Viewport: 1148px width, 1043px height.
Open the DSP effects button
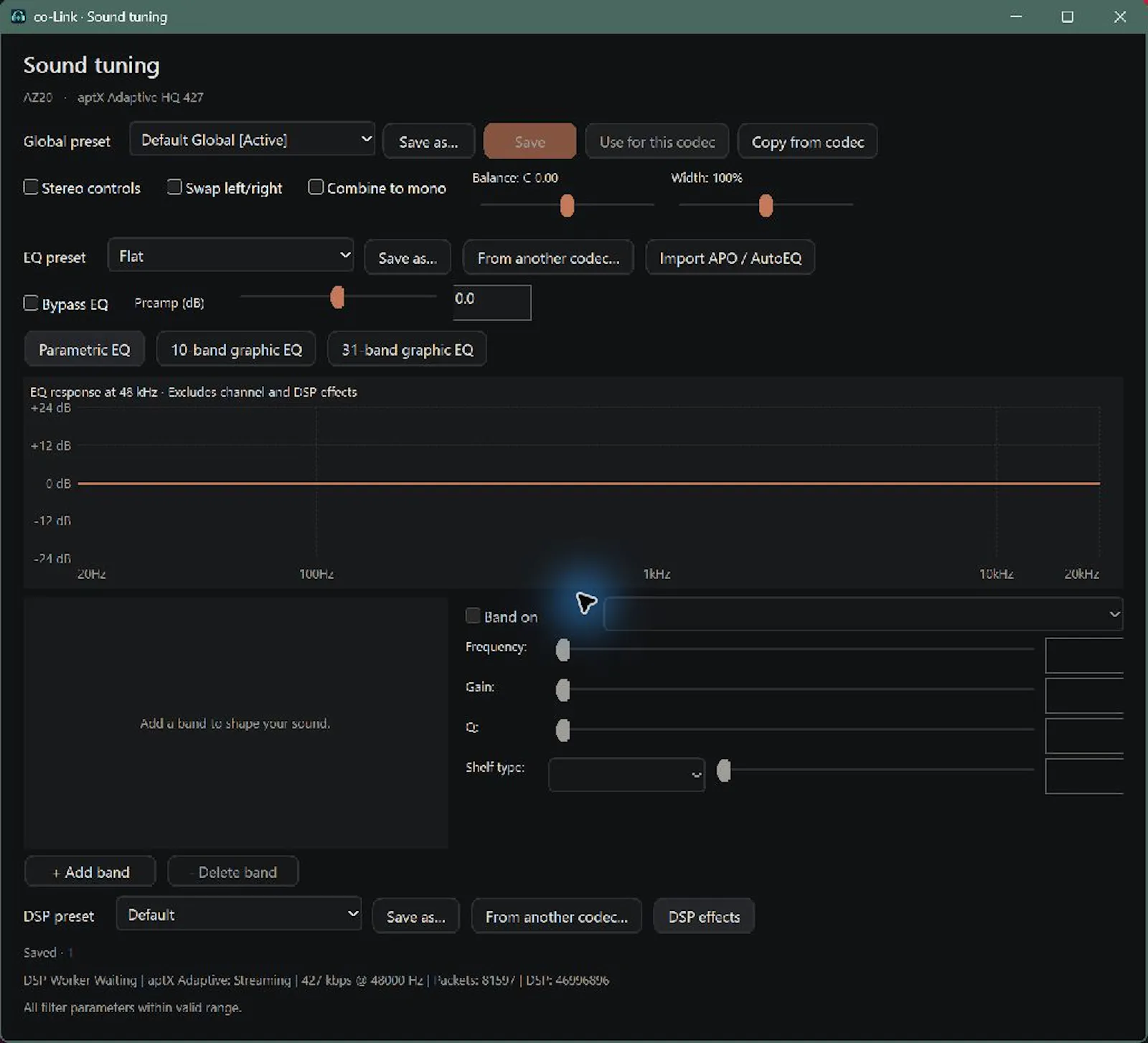[704, 916]
